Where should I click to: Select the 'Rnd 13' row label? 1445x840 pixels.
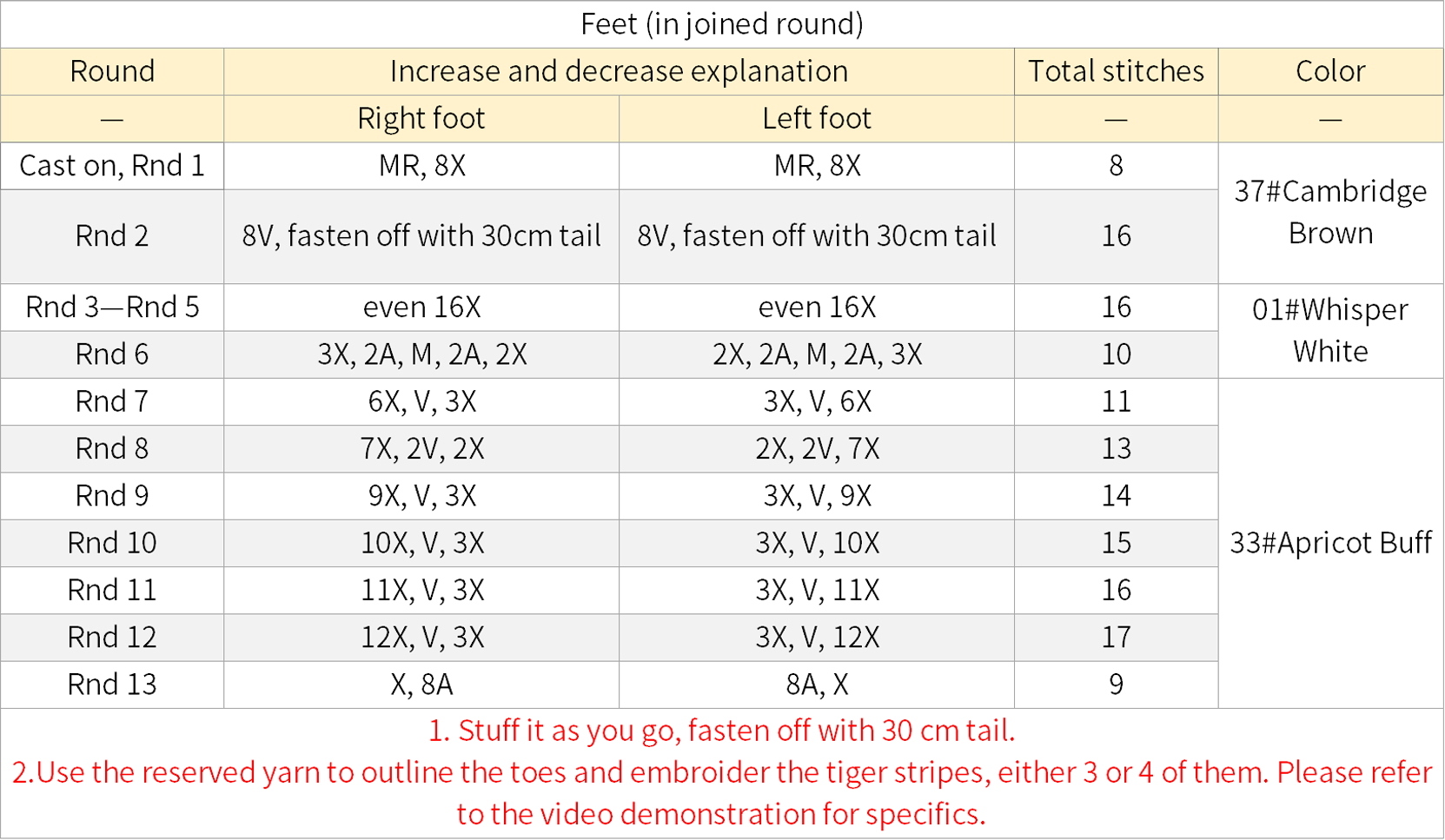pyautogui.click(x=112, y=685)
